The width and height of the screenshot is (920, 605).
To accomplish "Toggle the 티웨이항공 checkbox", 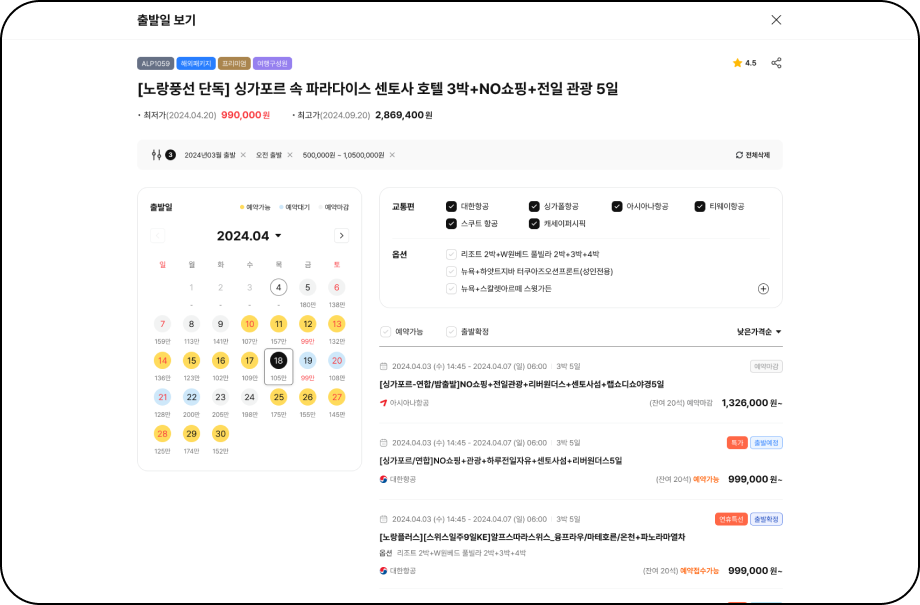I will click(700, 206).
